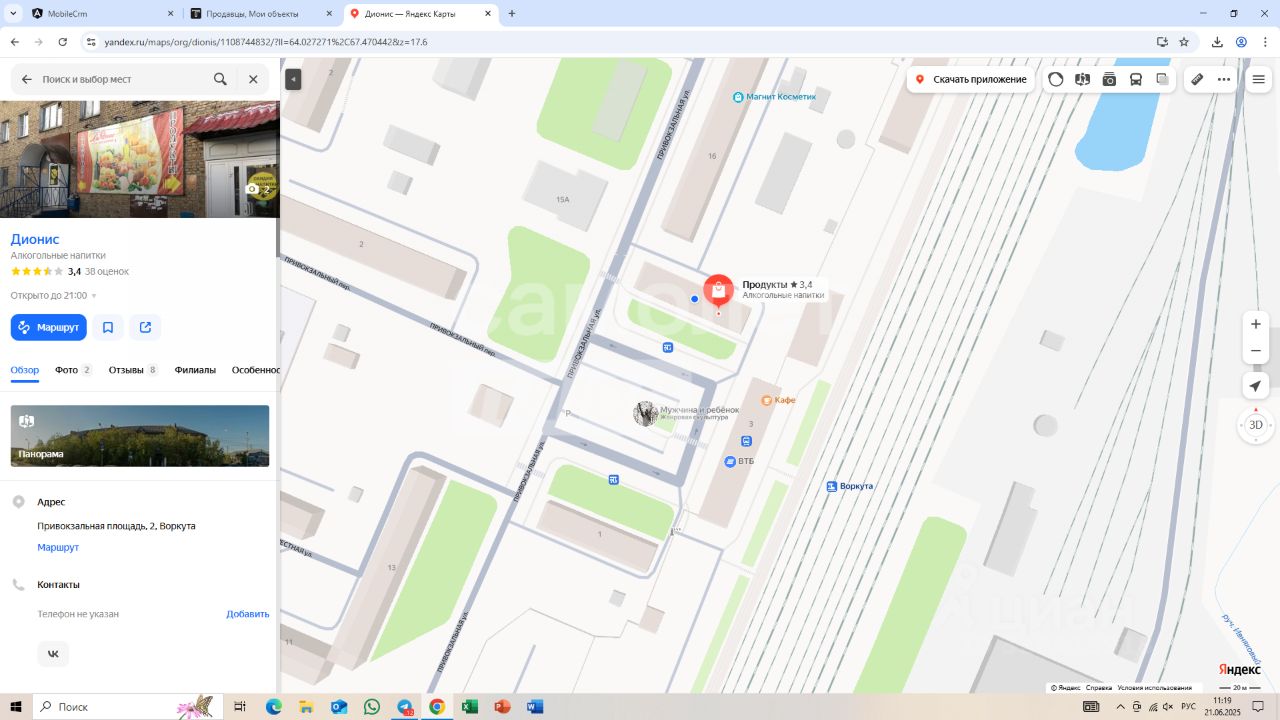Image resolution: width=1280 pixels, height=720 pixels.
Task: Open the Chrome profile icon
Action: (1241, 42)
